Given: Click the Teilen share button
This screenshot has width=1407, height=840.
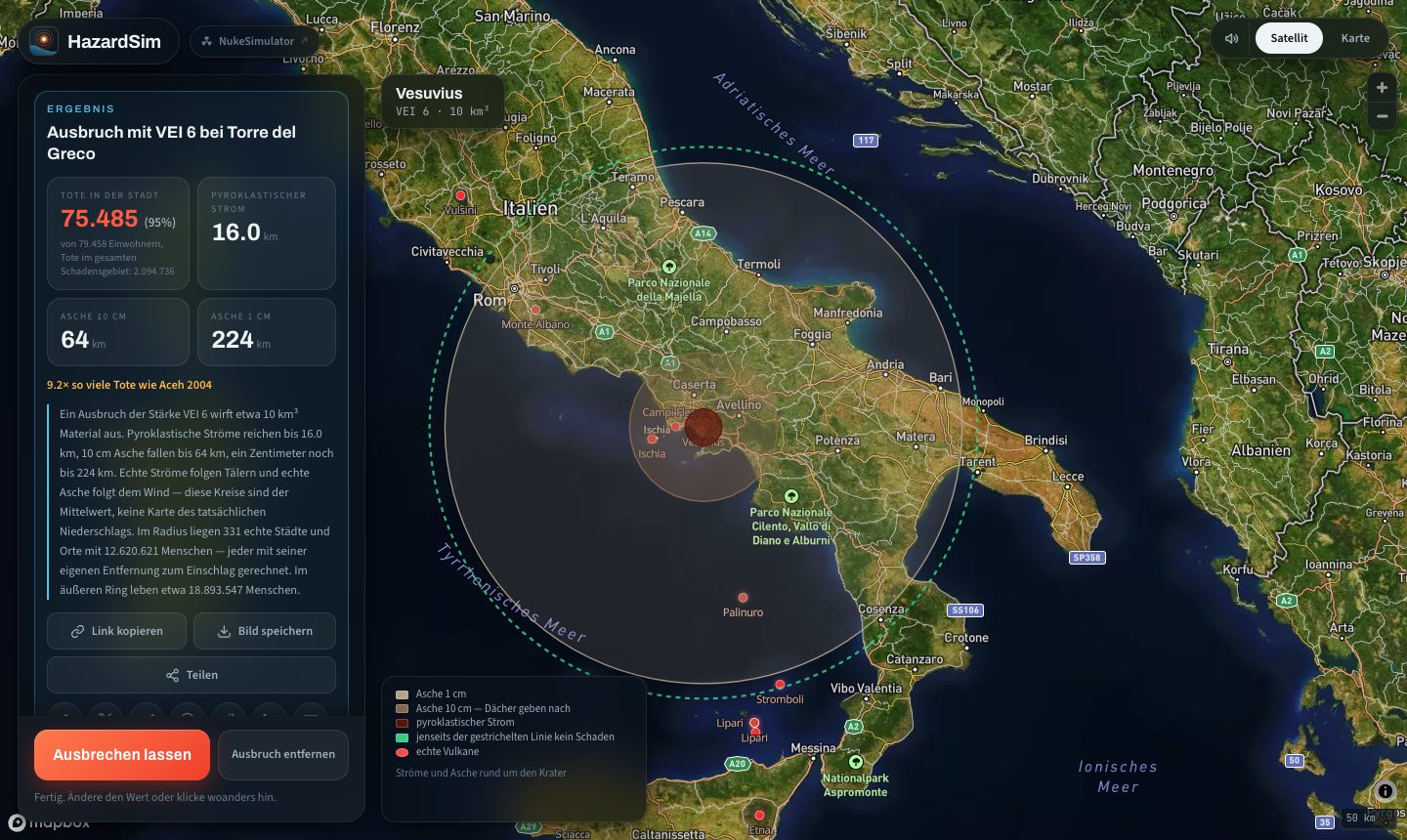Looking at the screenshot, I should (x=192, y=675).
